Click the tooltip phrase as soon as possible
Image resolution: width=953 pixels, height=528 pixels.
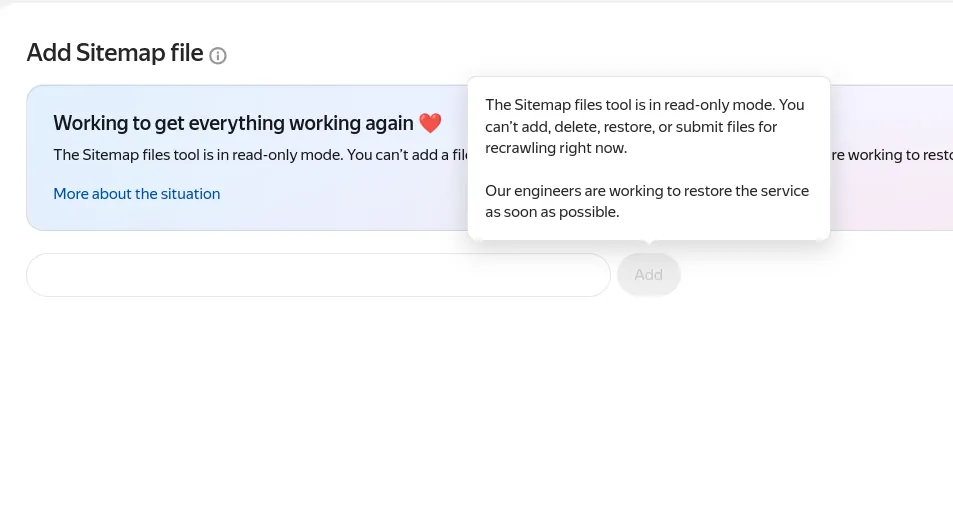pos(552,212)
